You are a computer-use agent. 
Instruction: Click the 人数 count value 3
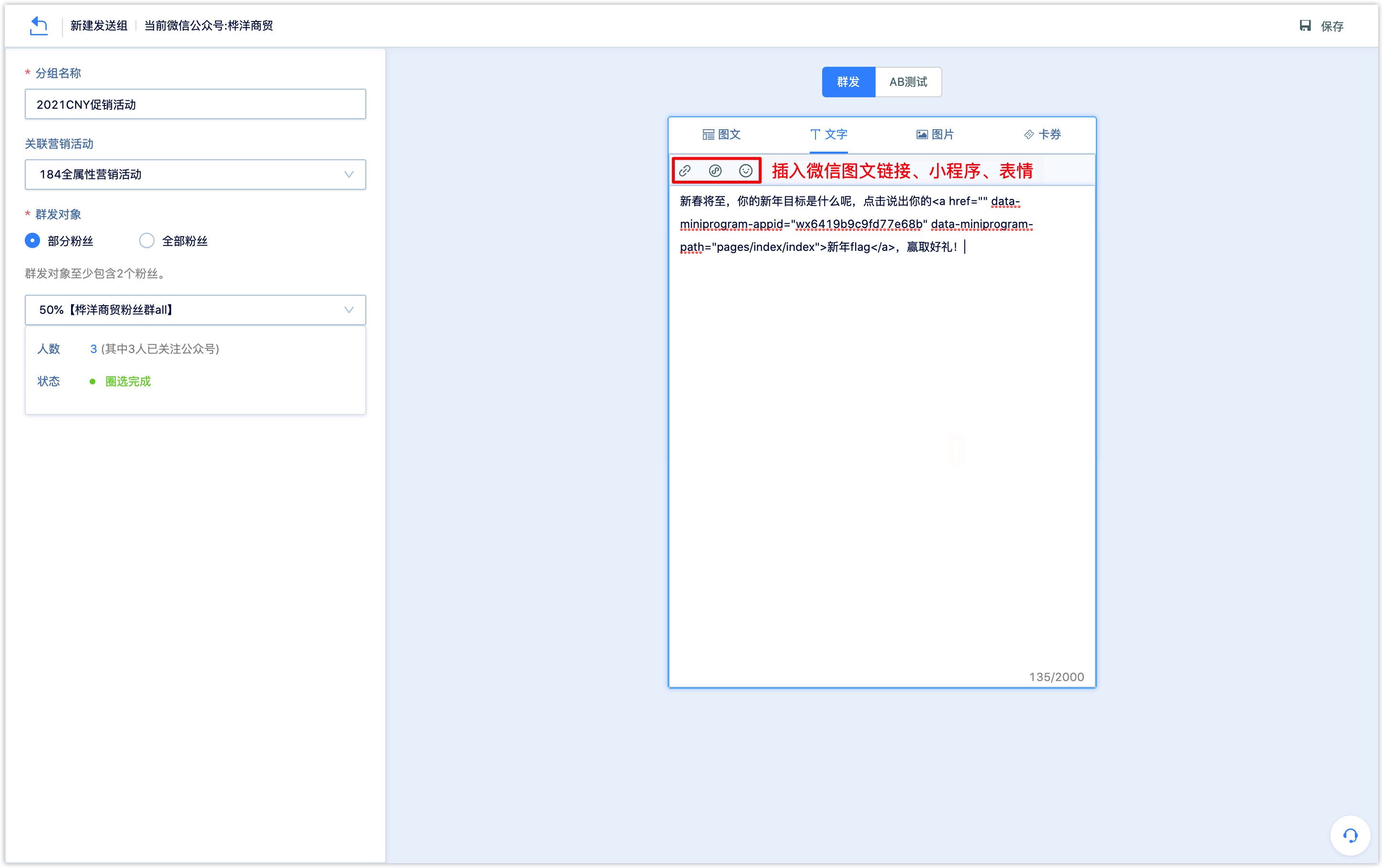[x=93, y=349]
